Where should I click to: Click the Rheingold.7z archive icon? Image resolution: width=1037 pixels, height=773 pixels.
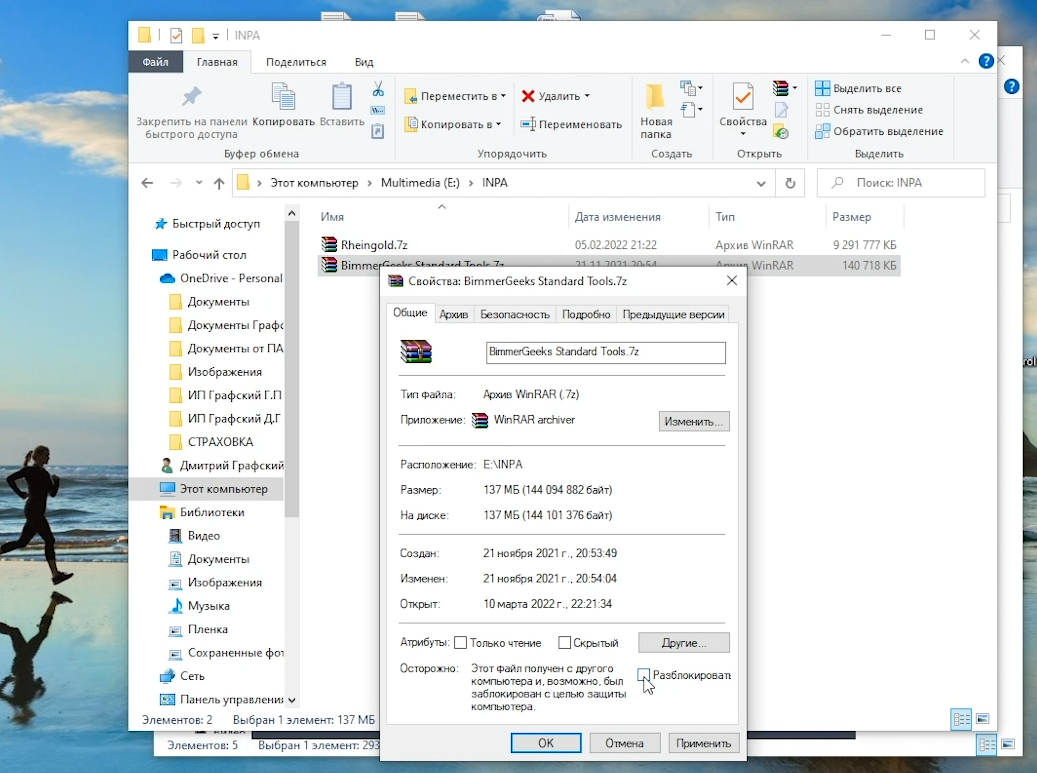(329, 245)
